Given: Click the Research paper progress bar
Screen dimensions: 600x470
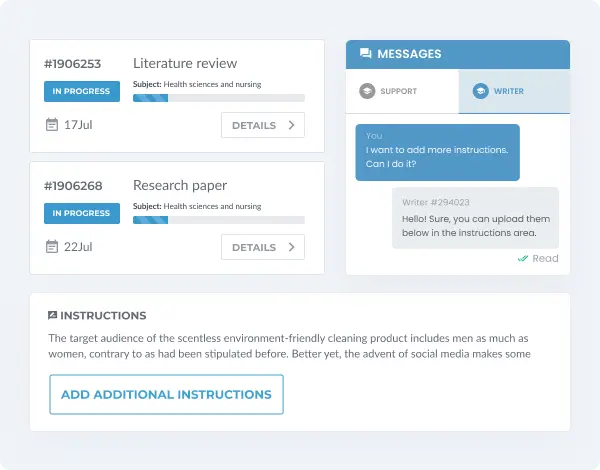Looking at the screenshot, I should 219,220.
